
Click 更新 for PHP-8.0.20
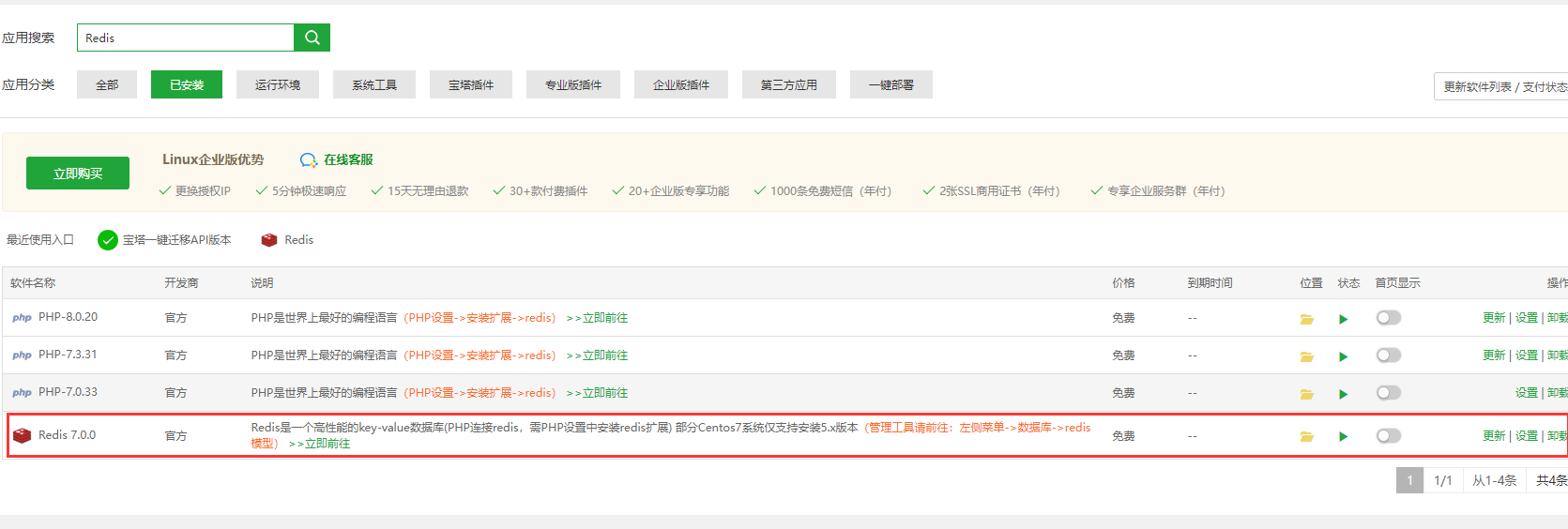pos(1494,318)
